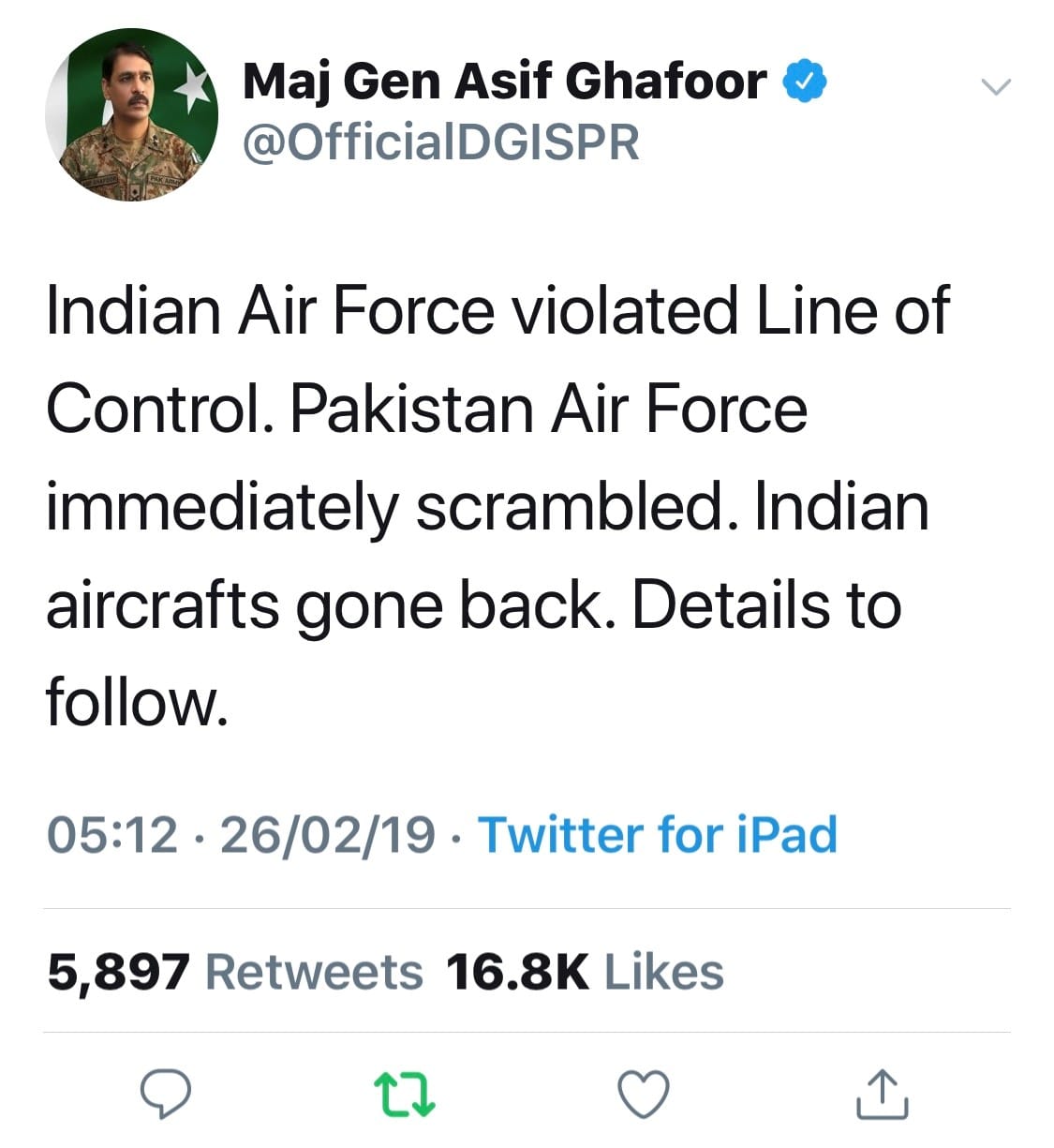The image size is (1054, 1148).
Task: Open Maj Gen Asif Ghafoor's profile picture
Action: pos(131,114)
